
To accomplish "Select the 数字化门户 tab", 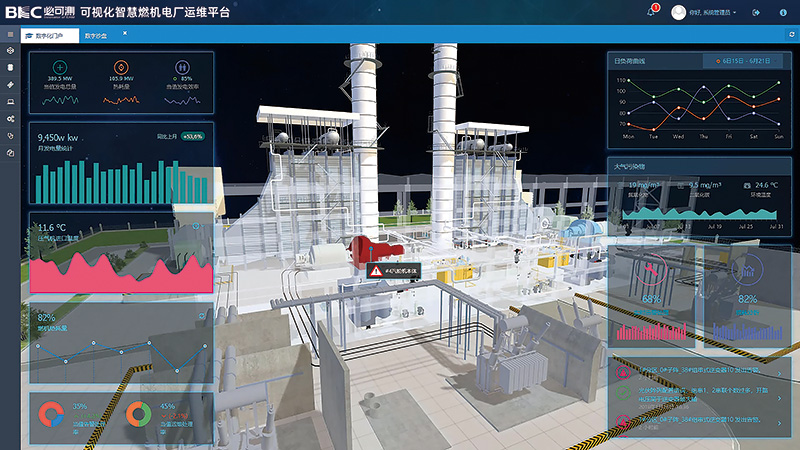I will click(x=49, y=35).
